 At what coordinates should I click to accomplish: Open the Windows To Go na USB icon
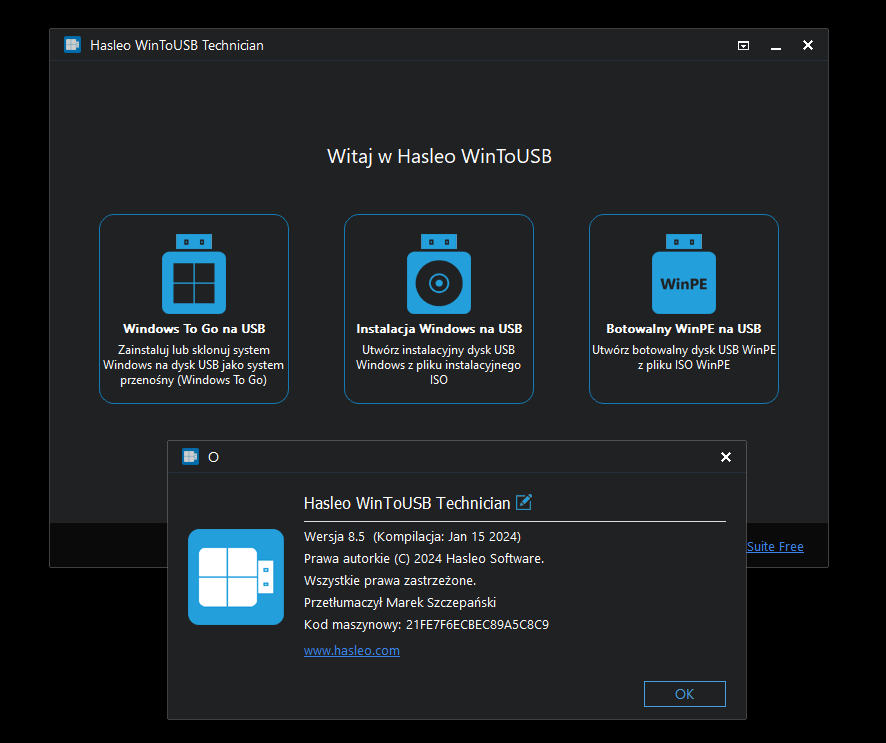click(x=194, y=274)
